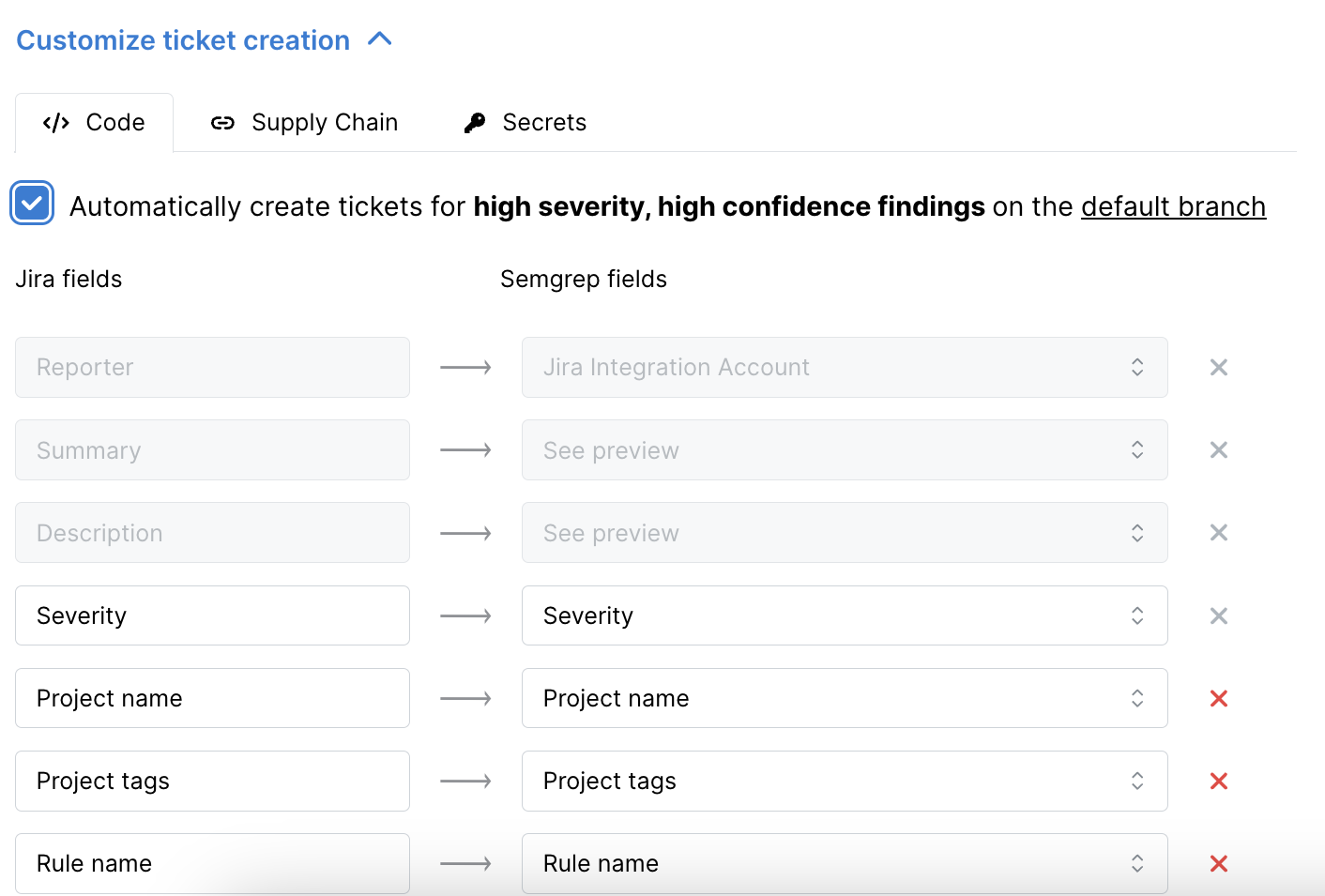This screenshot has width=1325, height=896.
Task: Remove the Reporter field mapping
Action: click(1218, 367)
